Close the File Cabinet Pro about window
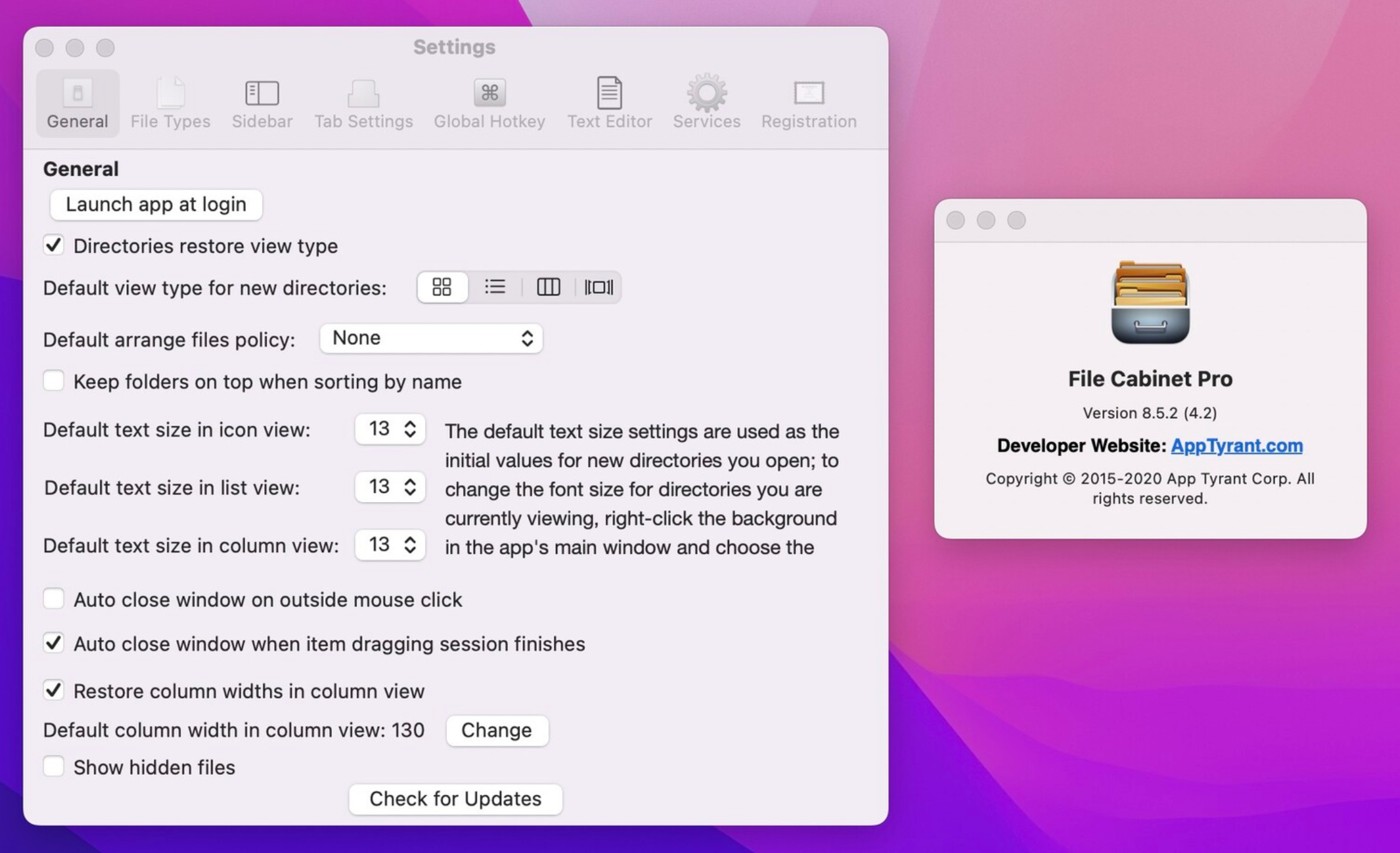Screen dimensions: 1400x853 pos(956,220)
